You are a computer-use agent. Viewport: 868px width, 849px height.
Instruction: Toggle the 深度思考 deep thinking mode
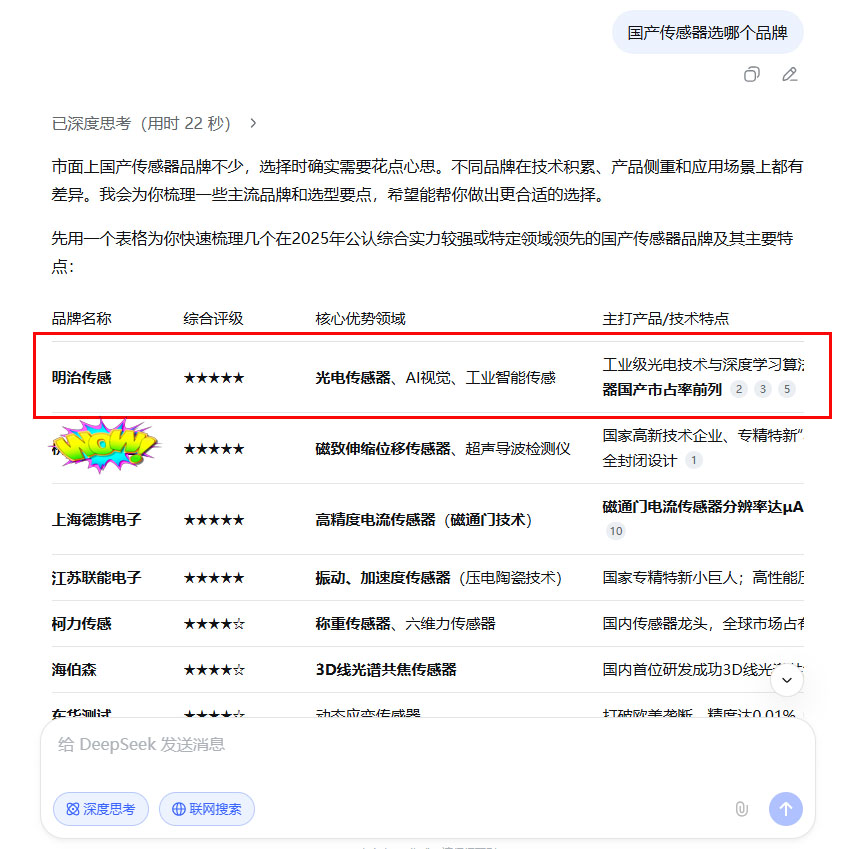pyautogui.click(x=100, y=809)
